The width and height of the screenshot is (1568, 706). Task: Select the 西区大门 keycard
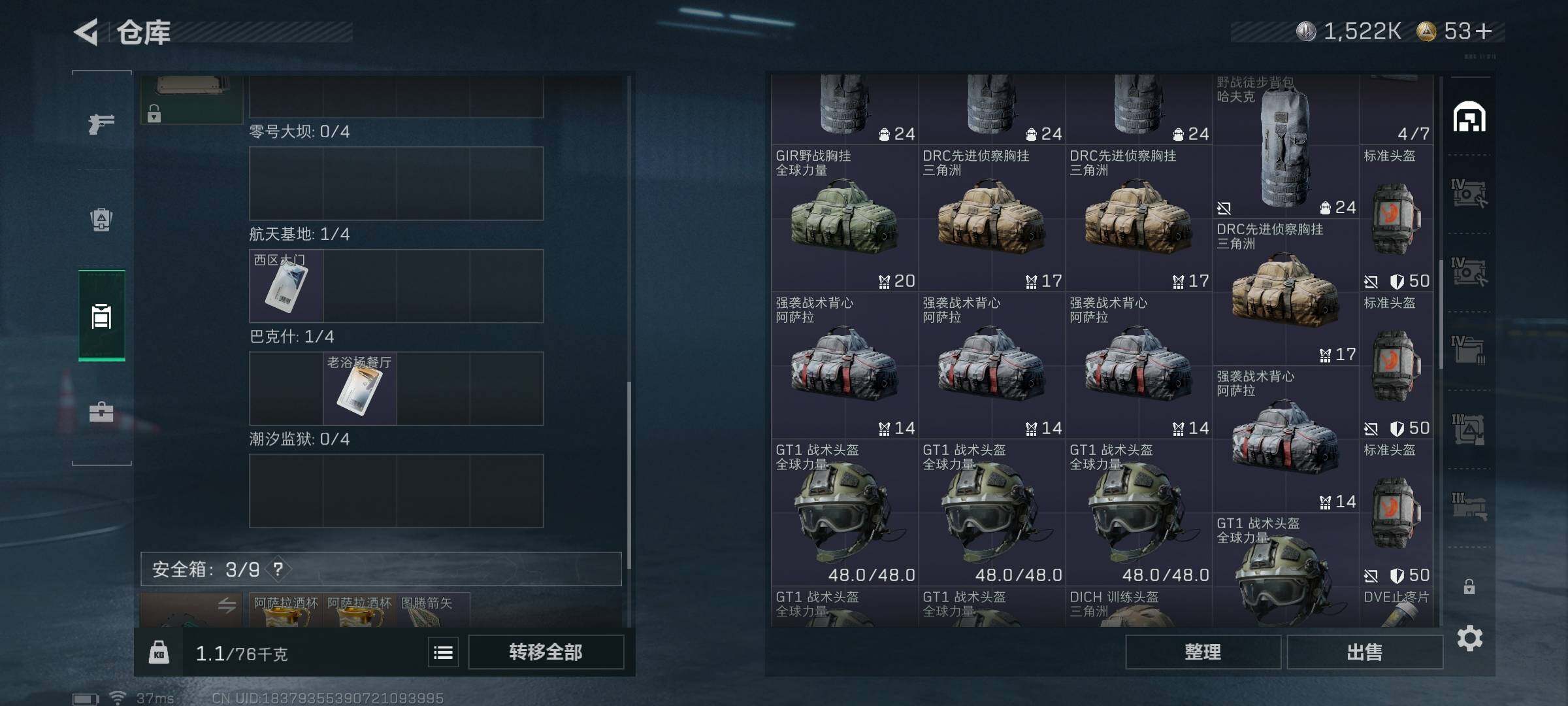(286, 286)
